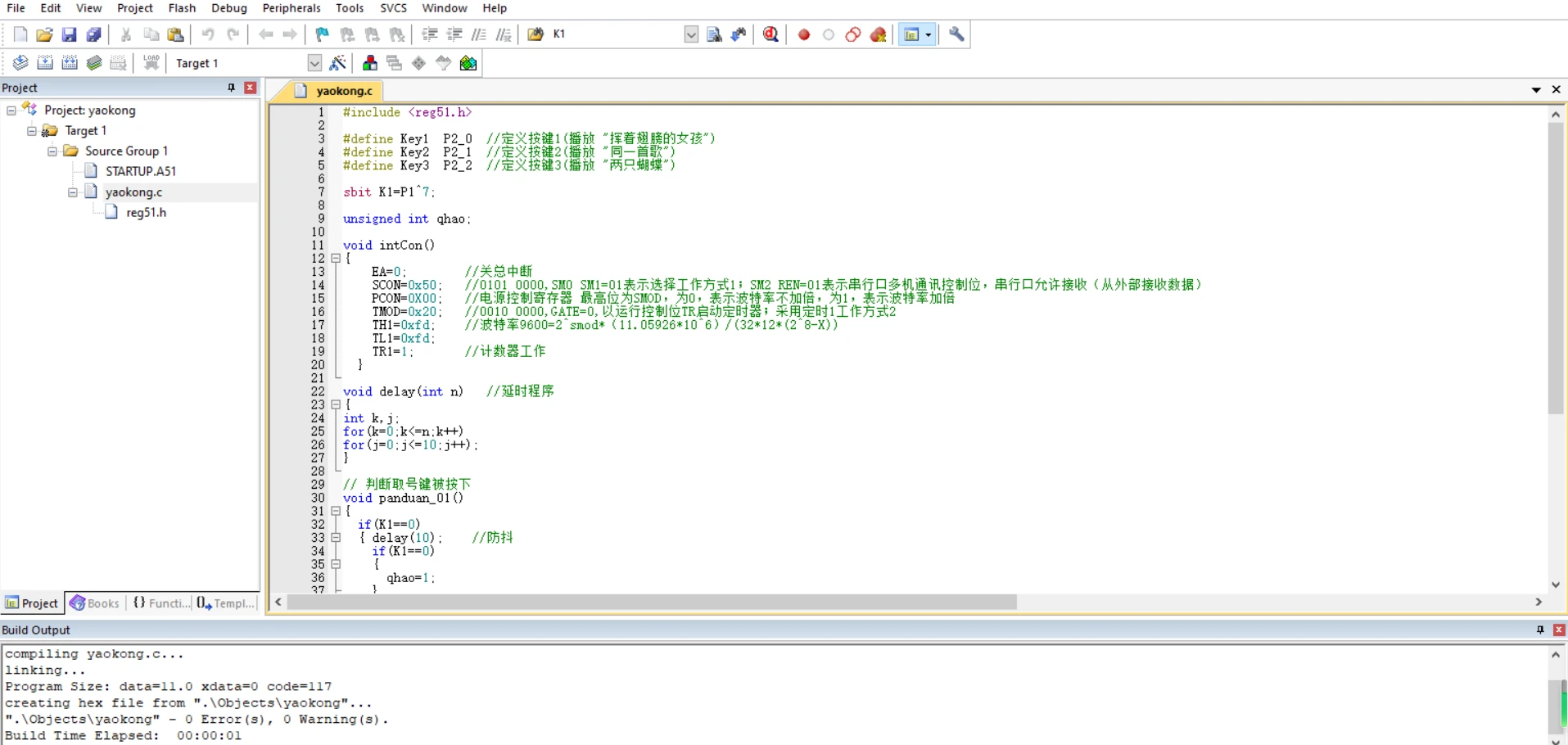The image size is (1568, 745).
Task: Click the Paste clipboard icon
Action: tap(175, 34)
